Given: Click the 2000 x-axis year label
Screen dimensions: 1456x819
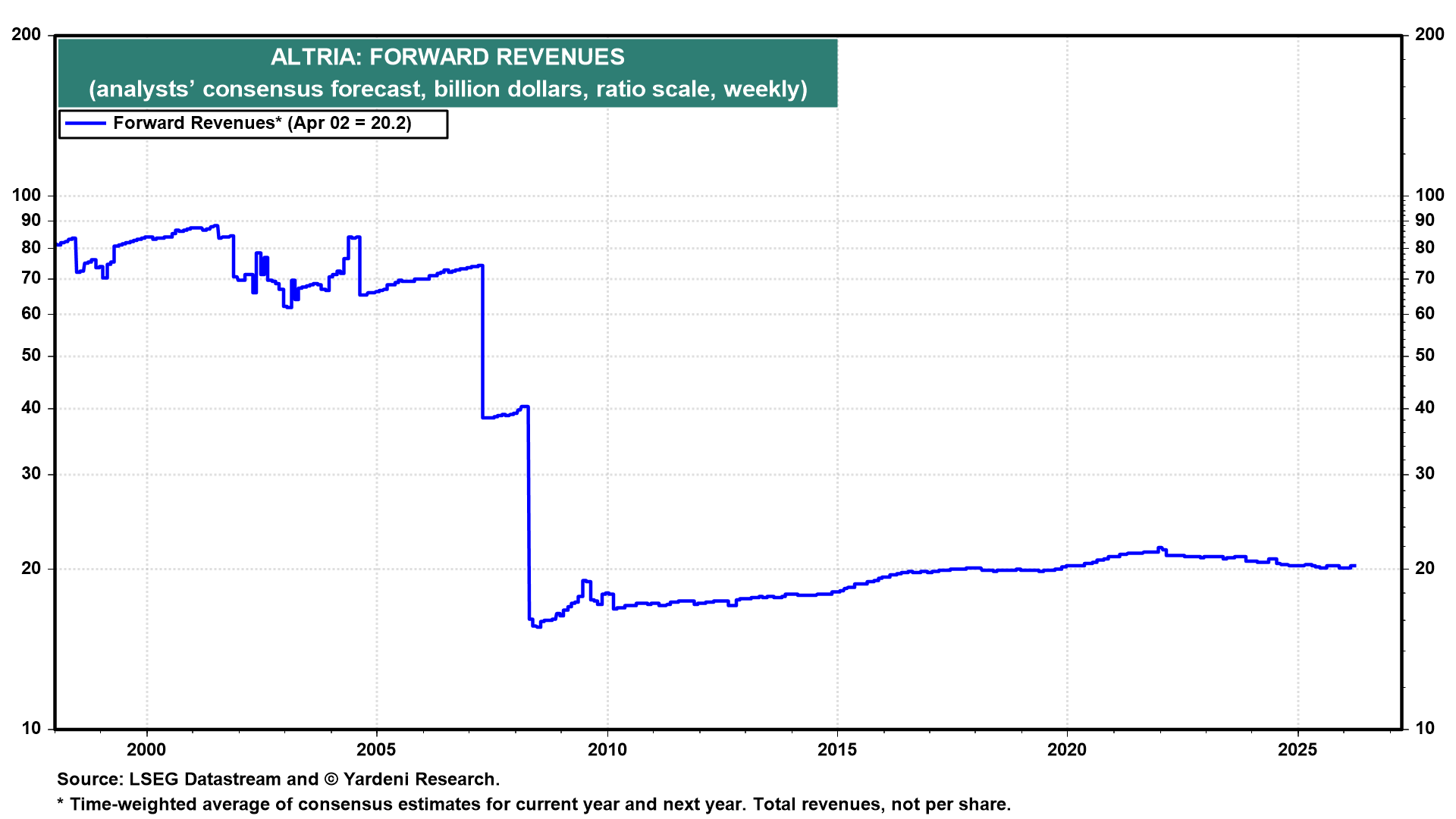Looking at the screenshot, I should pos(146,750).
